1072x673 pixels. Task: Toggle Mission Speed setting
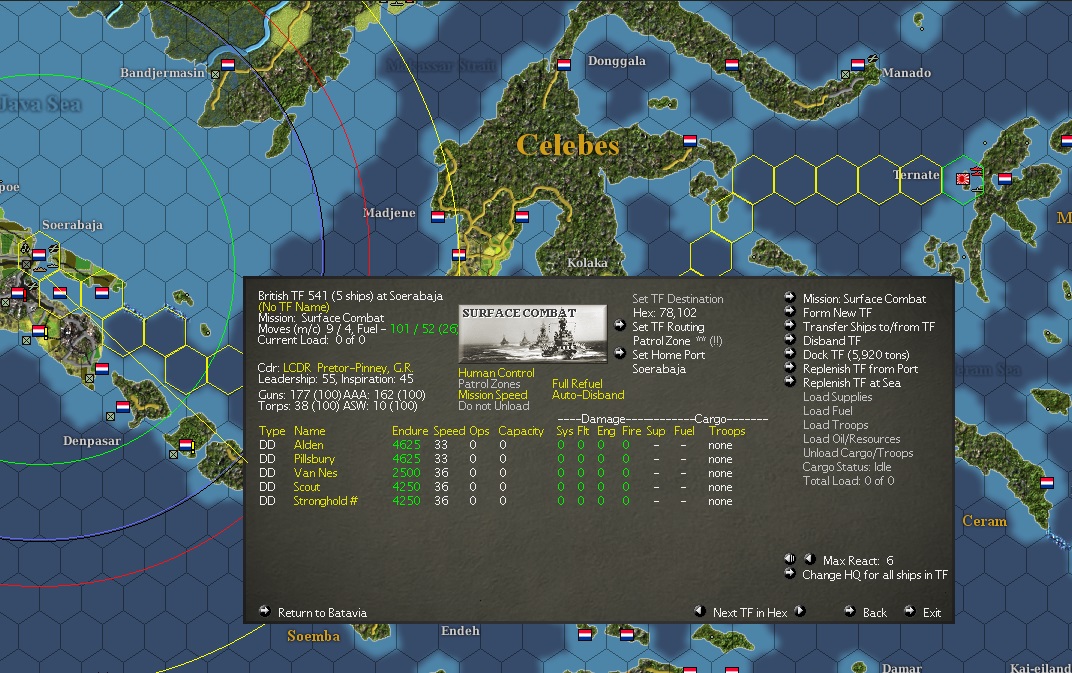(x=493, y=395)
